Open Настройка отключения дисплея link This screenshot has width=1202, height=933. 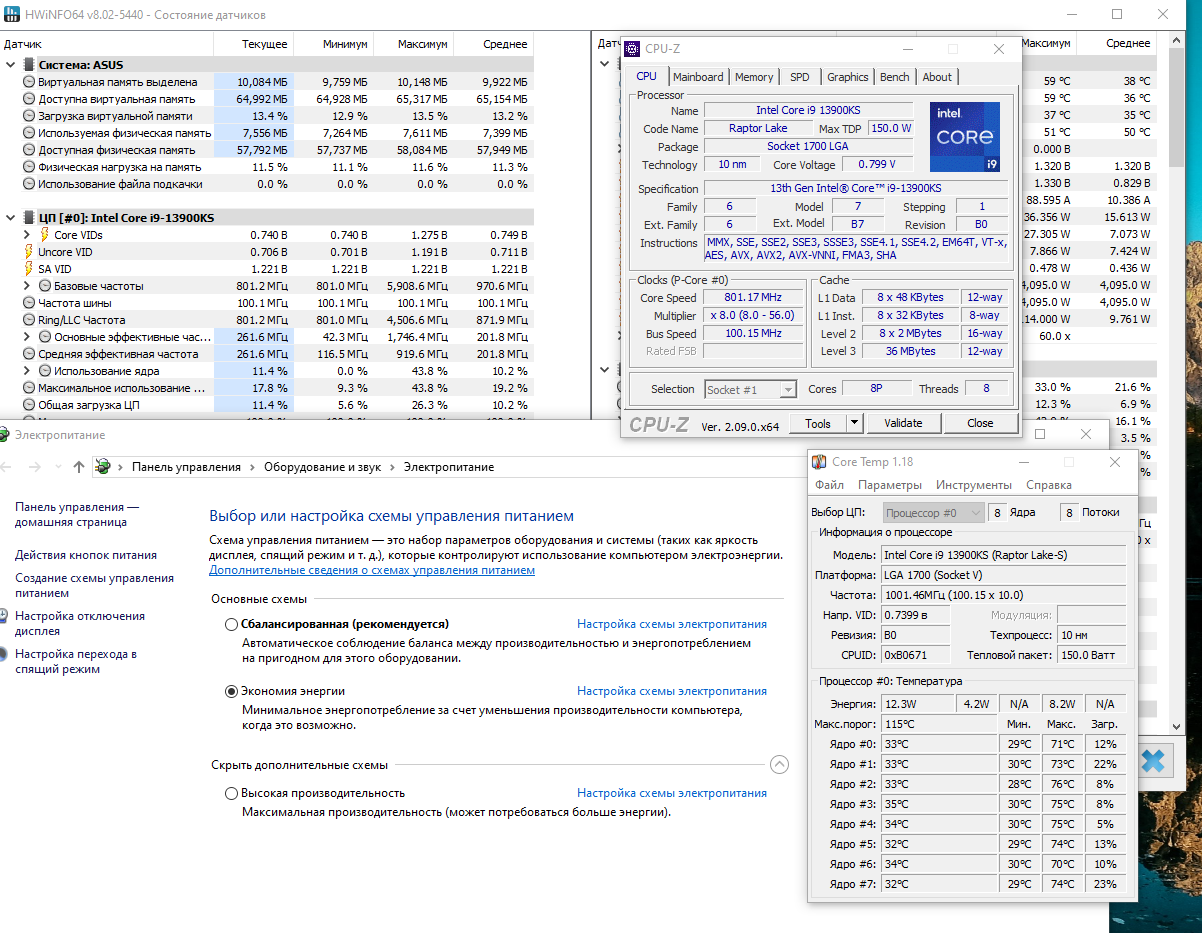tap(80, 623)
